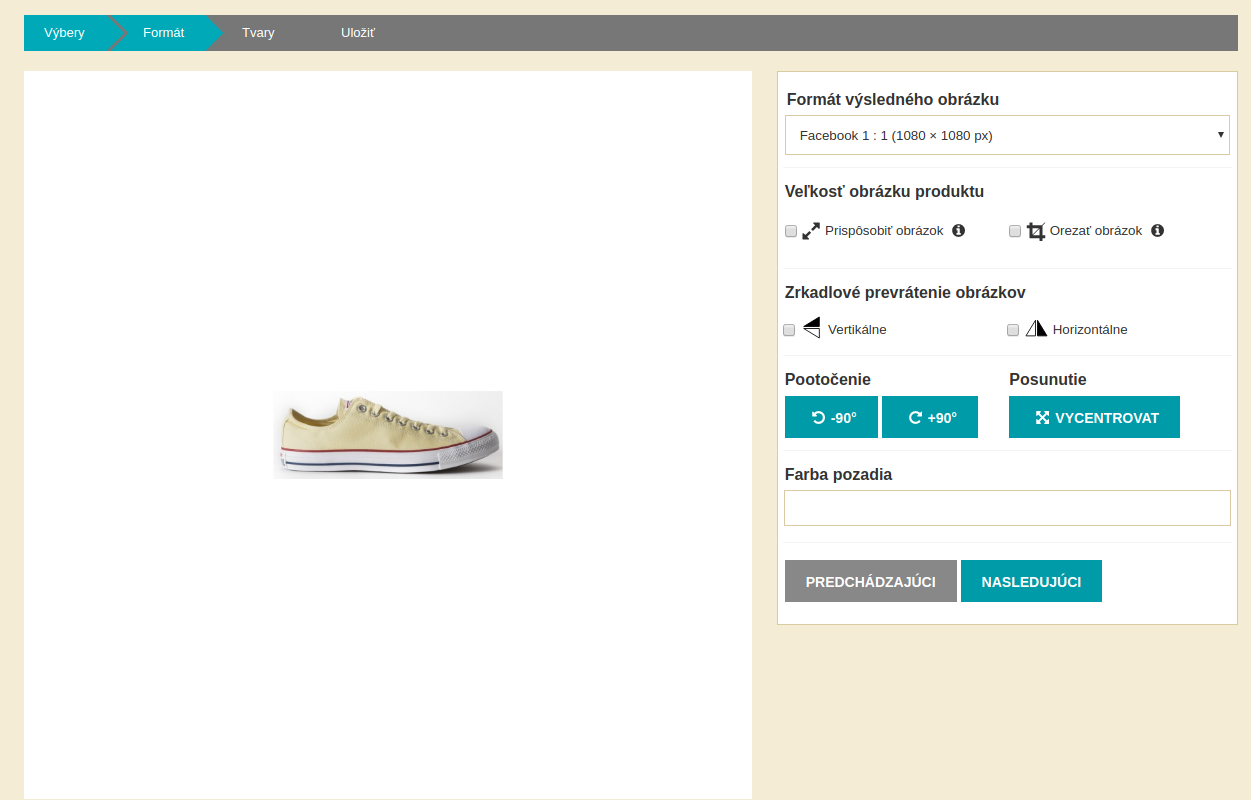Rotate image by +90°
This screenshot has width=1251, height=800.
click(x=930, y=417)
